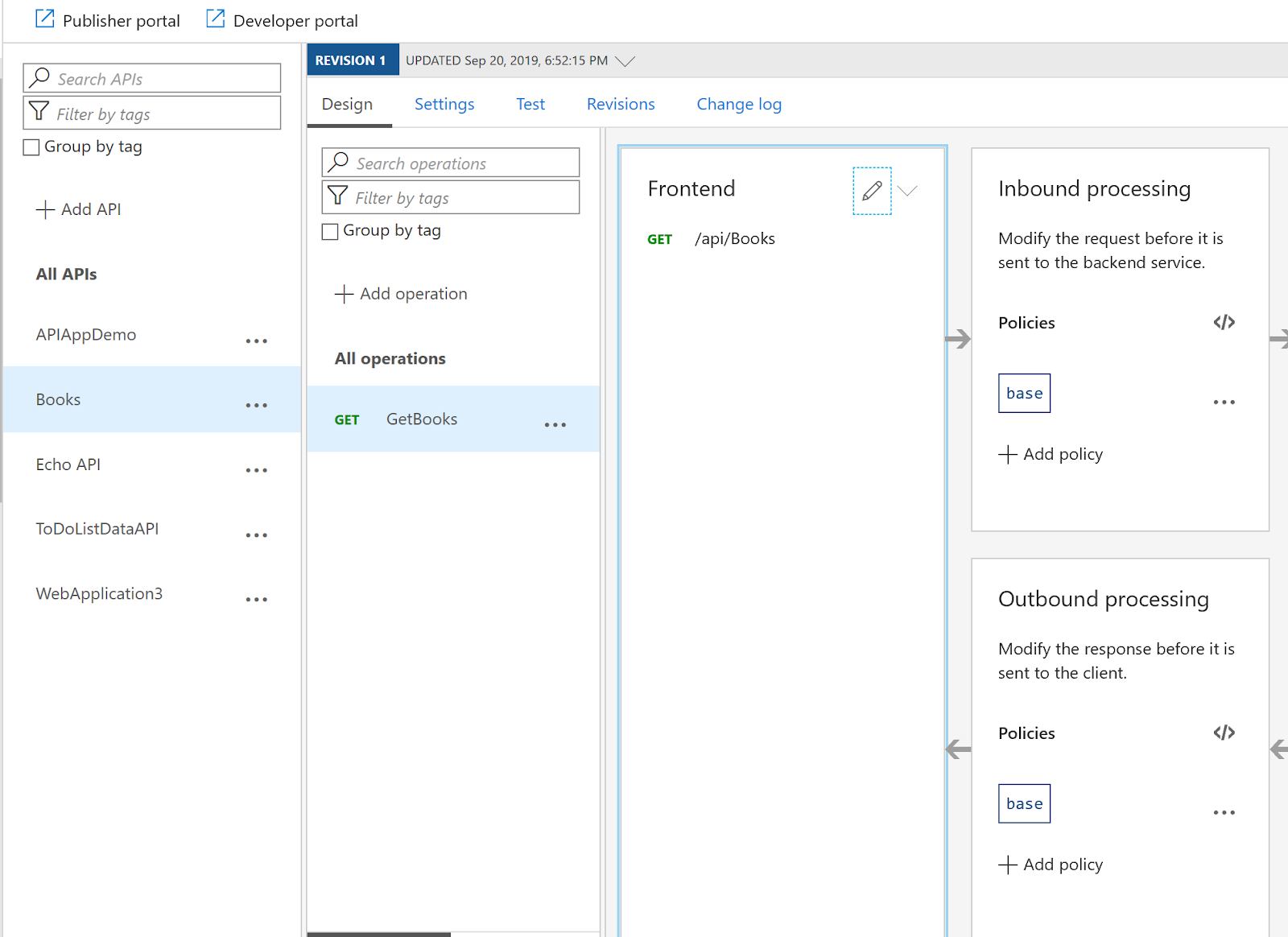Viewport: 1288px width, 937px height.
Task: Expand the Echo API ellipsis menu
Action: [256, 470]
